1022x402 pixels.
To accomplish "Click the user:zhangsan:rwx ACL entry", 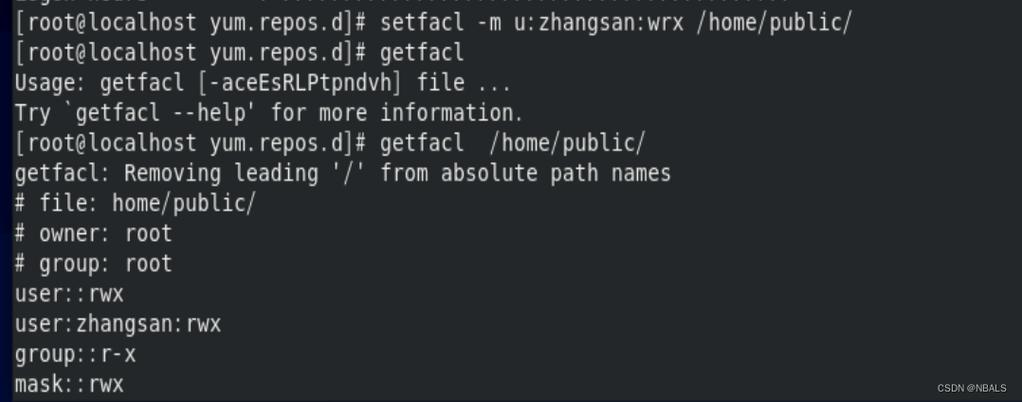I will click(118, 324).
